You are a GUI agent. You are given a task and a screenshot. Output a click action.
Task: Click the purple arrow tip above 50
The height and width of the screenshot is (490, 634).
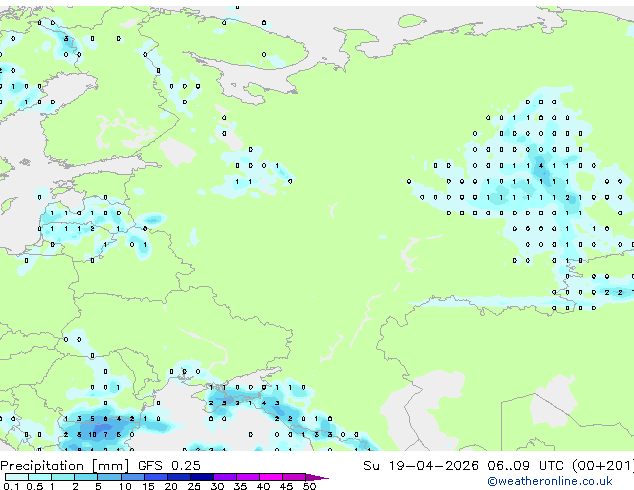[x=317, y=477]
